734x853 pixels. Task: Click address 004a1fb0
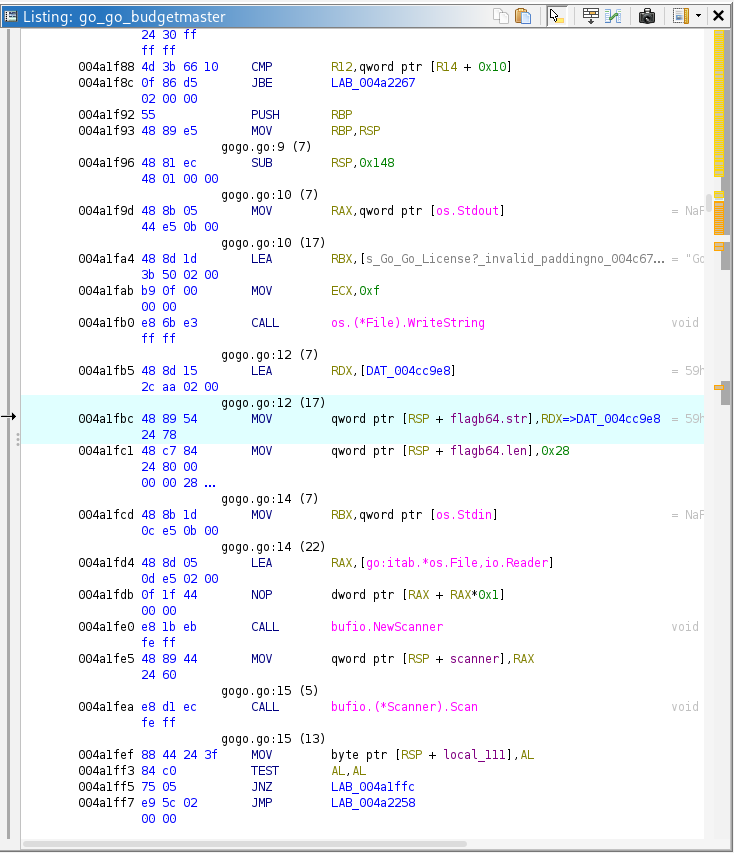(x=106, y=323)
